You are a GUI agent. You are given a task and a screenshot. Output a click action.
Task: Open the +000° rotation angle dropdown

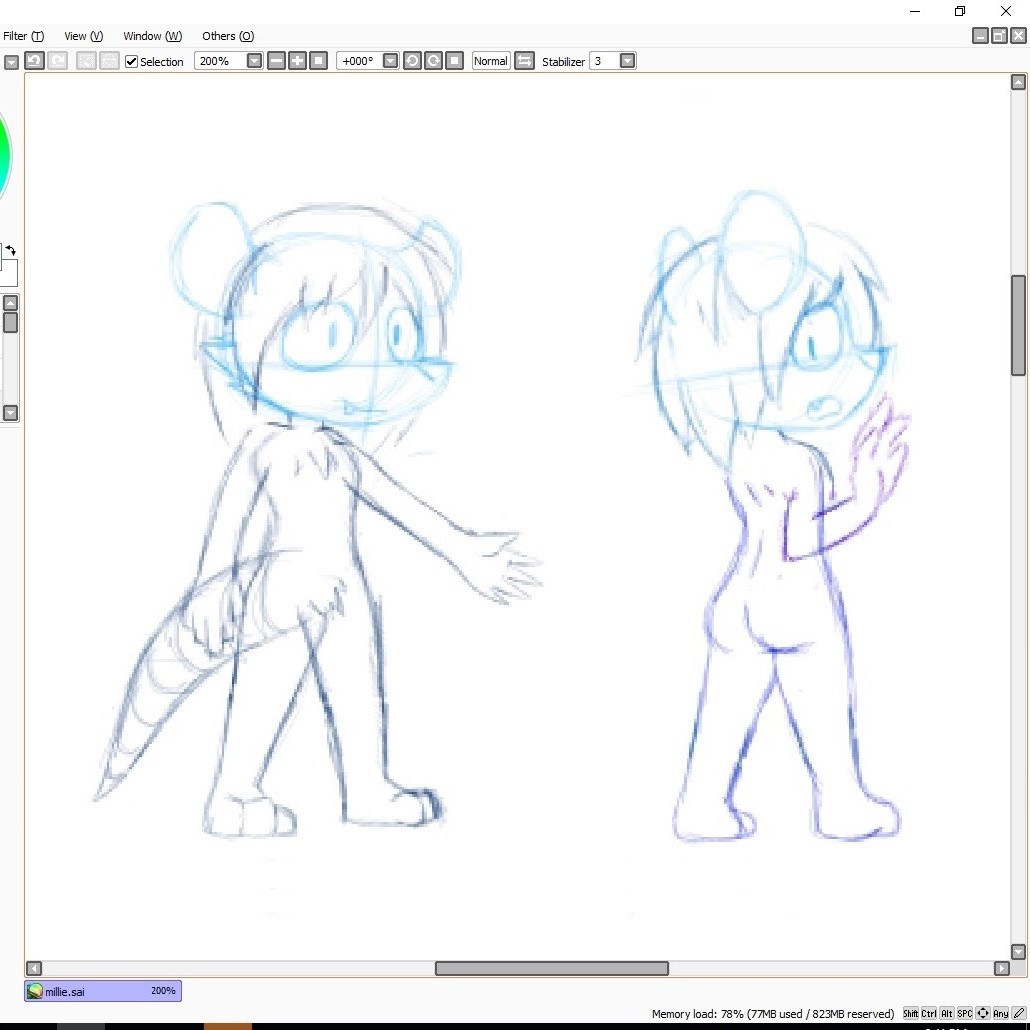(x=390, y=61)
